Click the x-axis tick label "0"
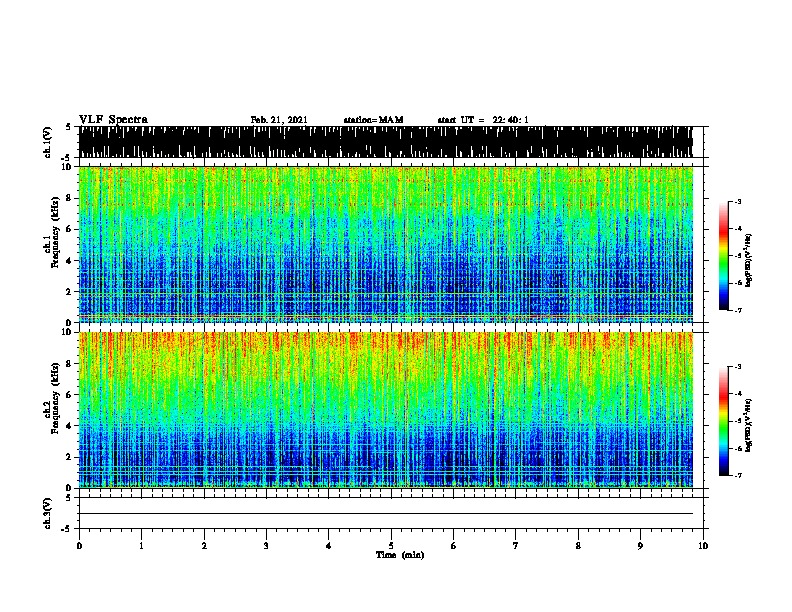The image size is (792, 612). 79,546
